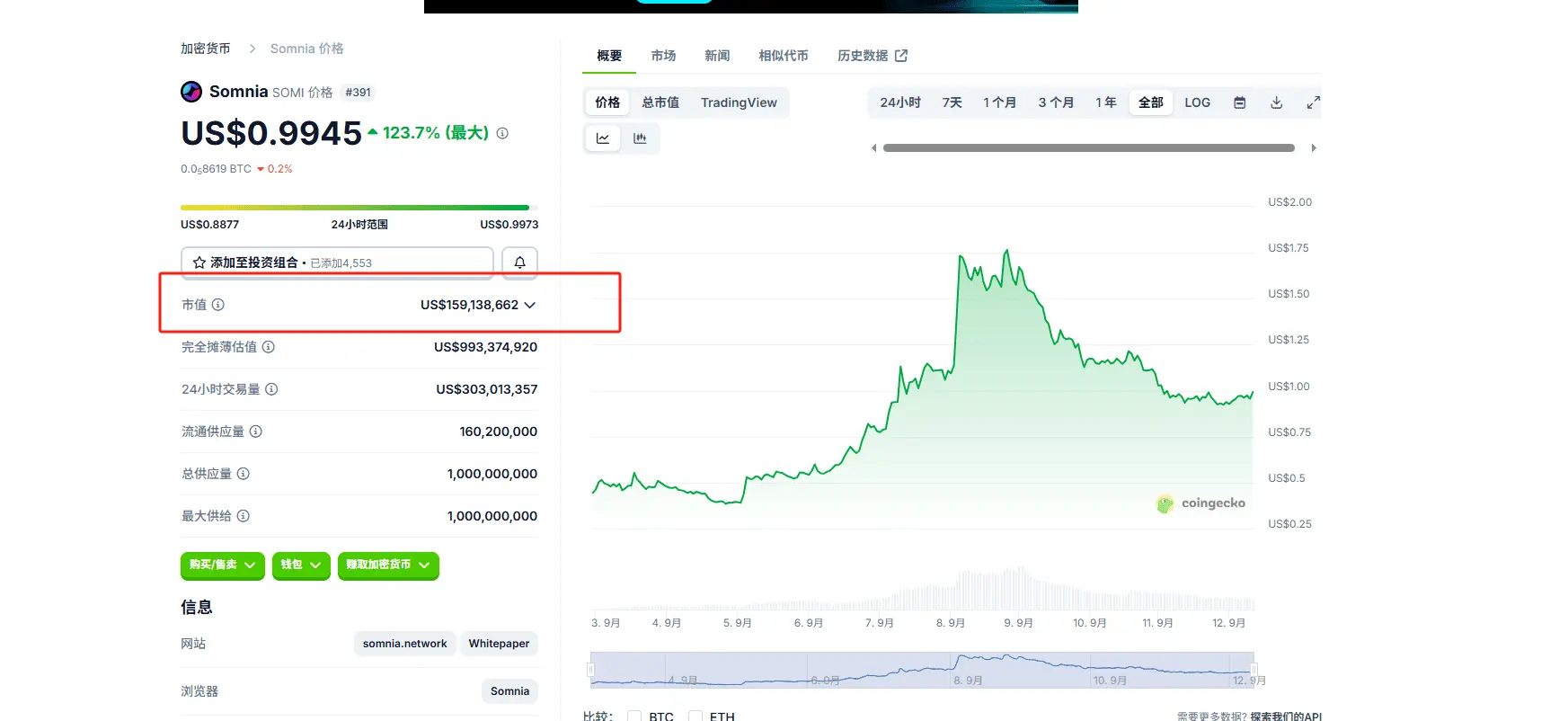Click left arrow of chart scrollbar
This screenshot has width=1568, height=721.
tap(873, 148)
